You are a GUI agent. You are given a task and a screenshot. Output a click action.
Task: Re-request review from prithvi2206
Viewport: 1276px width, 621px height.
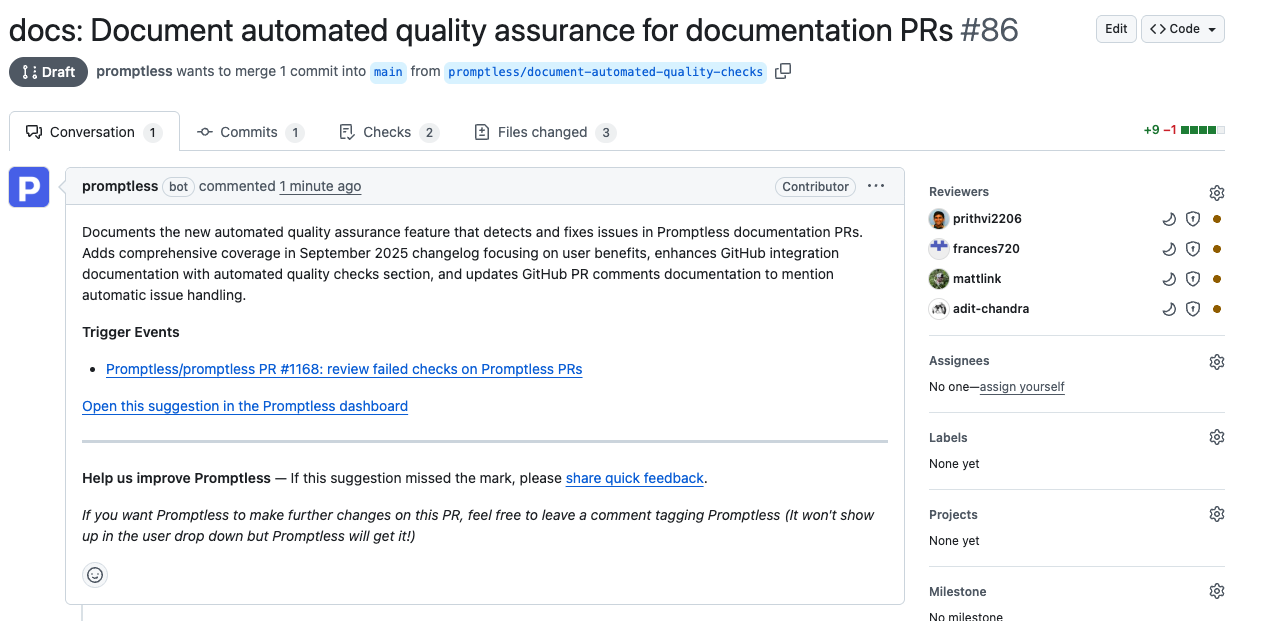click(x=1169, y=218)
